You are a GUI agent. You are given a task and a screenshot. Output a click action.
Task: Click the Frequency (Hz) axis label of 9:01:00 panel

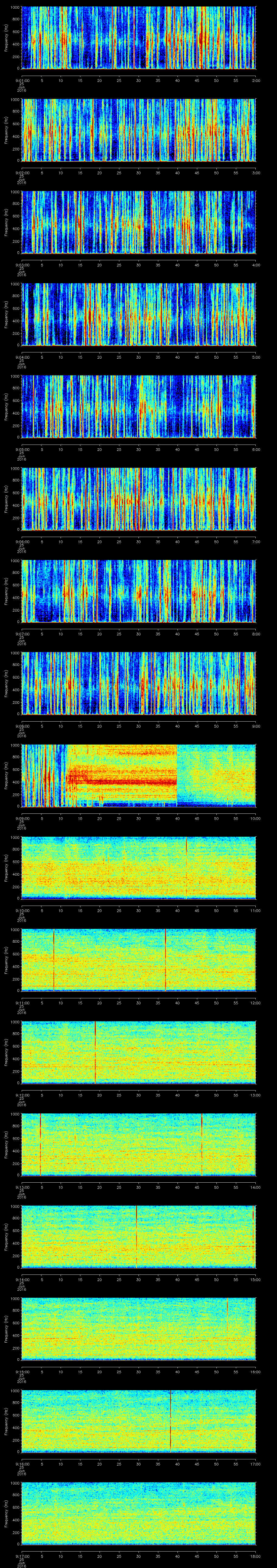pyautogui.click(x=6, y=38)
